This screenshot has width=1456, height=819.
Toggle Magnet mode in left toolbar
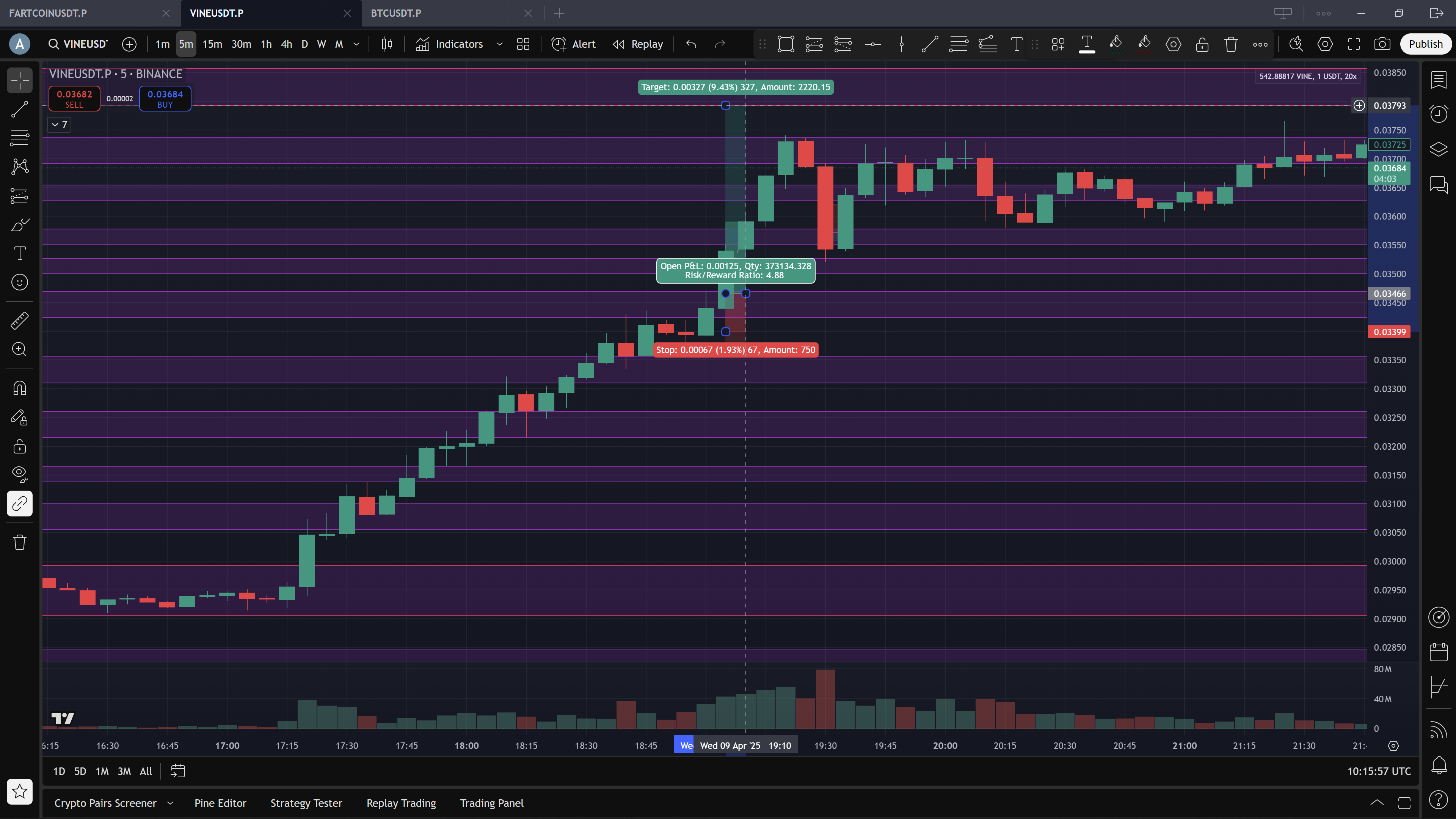20,388
